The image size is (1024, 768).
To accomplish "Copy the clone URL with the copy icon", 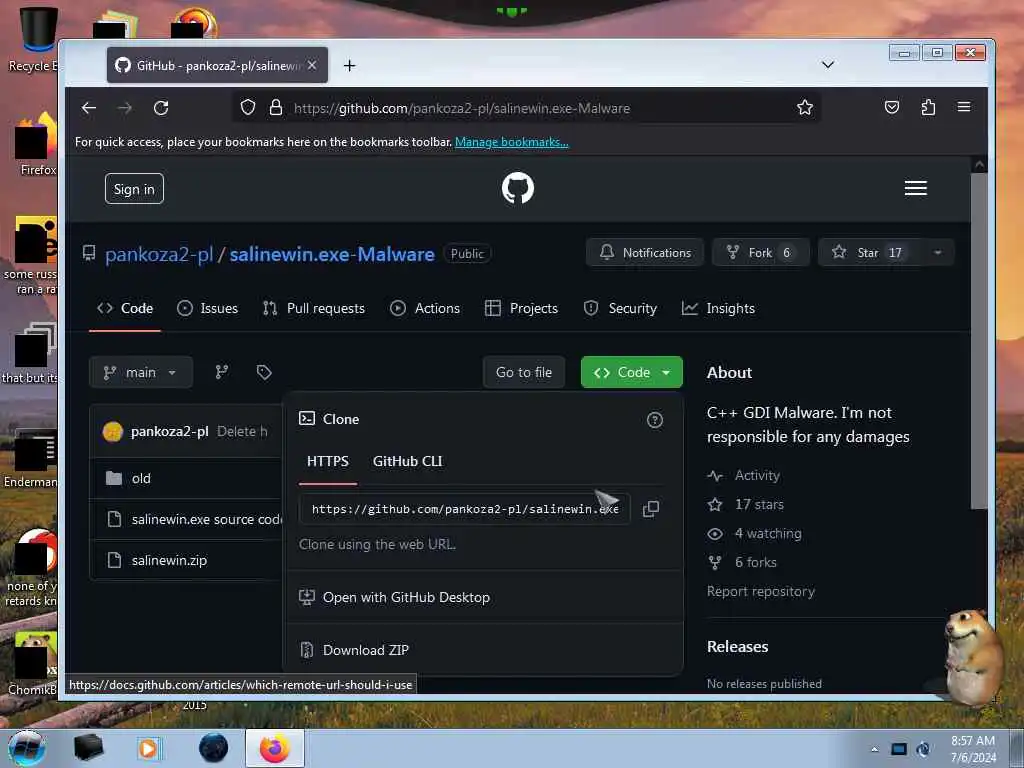I will tap(650, 509).
